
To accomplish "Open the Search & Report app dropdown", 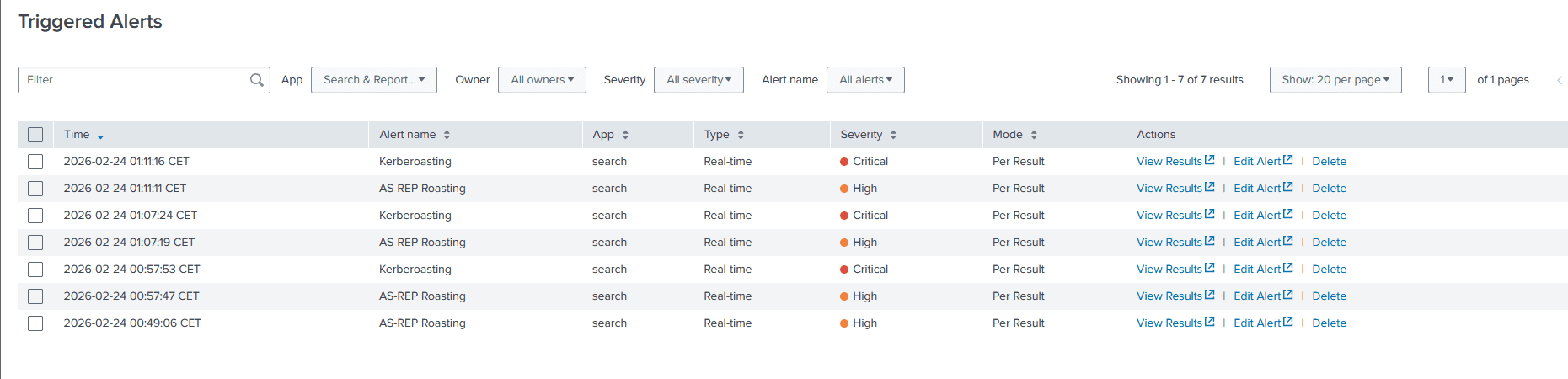I will (373, 80).
